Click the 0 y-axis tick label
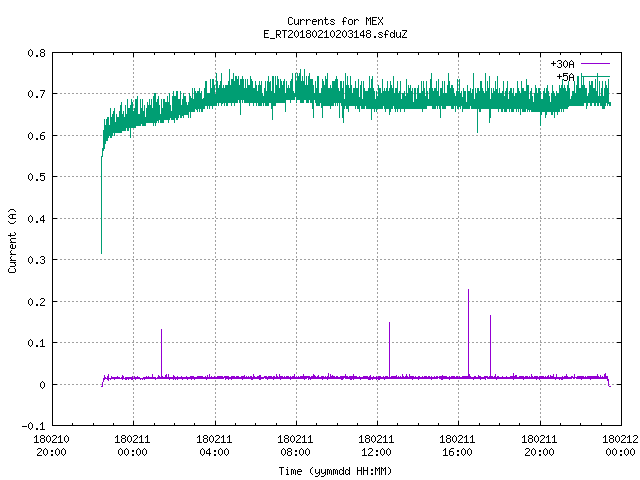Screen dimensions: 640x480 42,384
